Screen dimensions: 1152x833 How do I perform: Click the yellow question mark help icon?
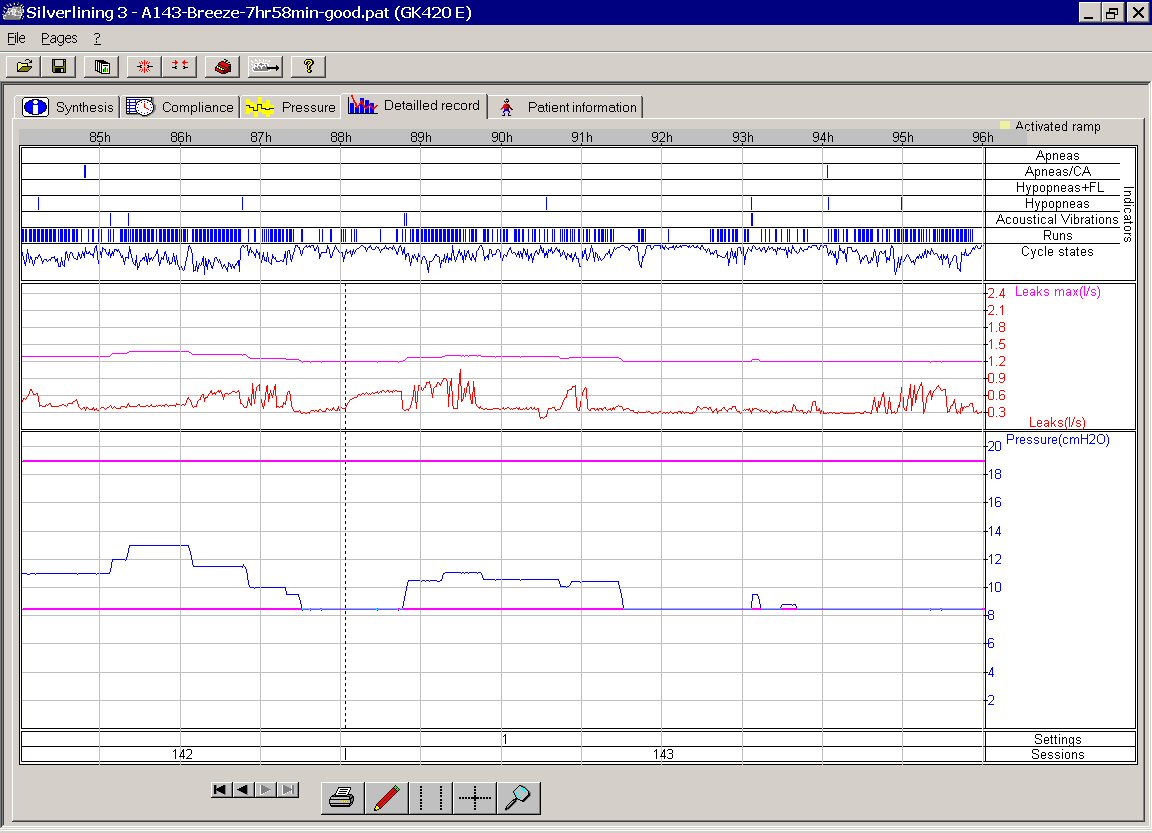[309, 67]
